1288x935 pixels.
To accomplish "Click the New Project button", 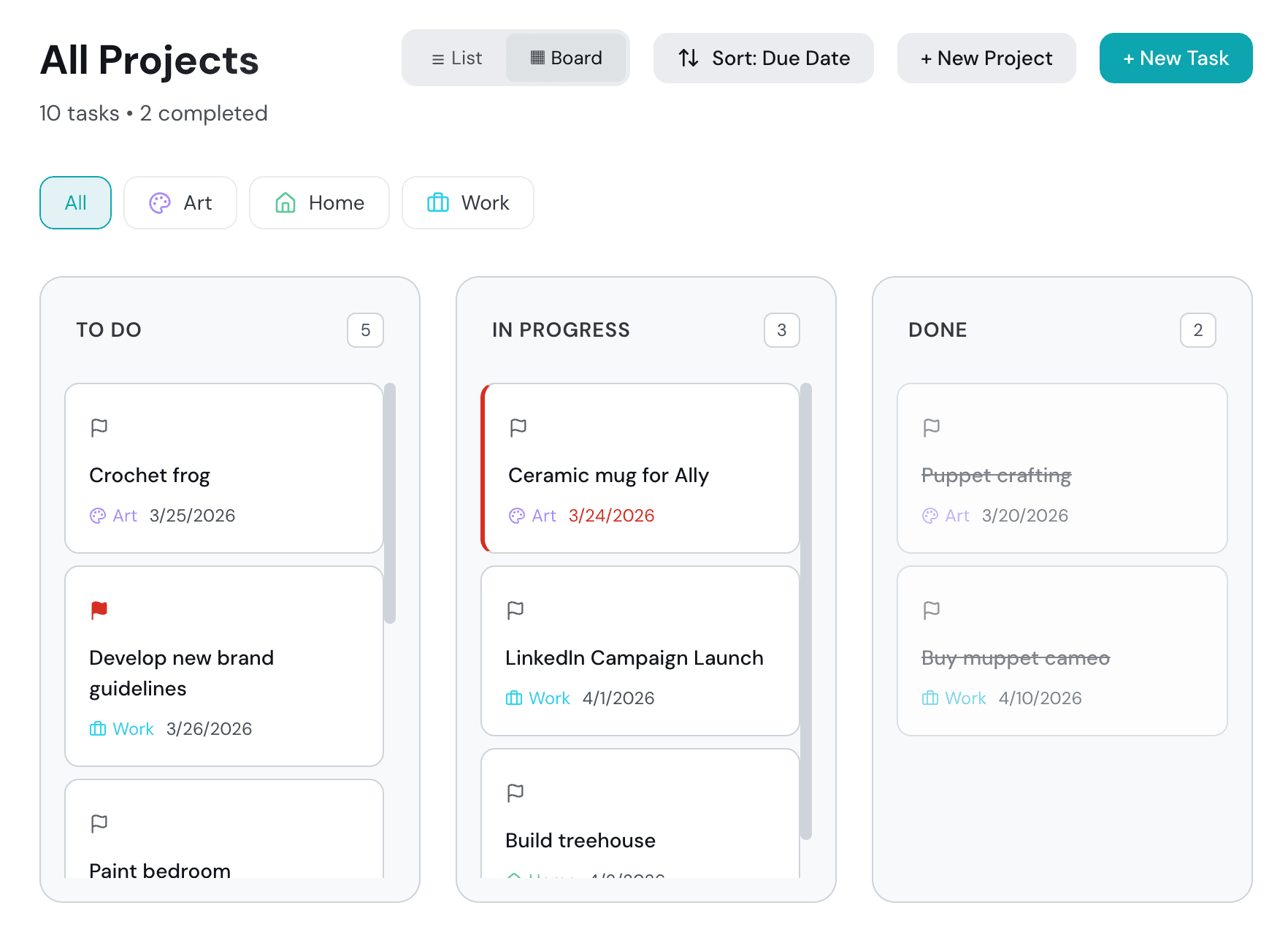I will coord(986,58).
